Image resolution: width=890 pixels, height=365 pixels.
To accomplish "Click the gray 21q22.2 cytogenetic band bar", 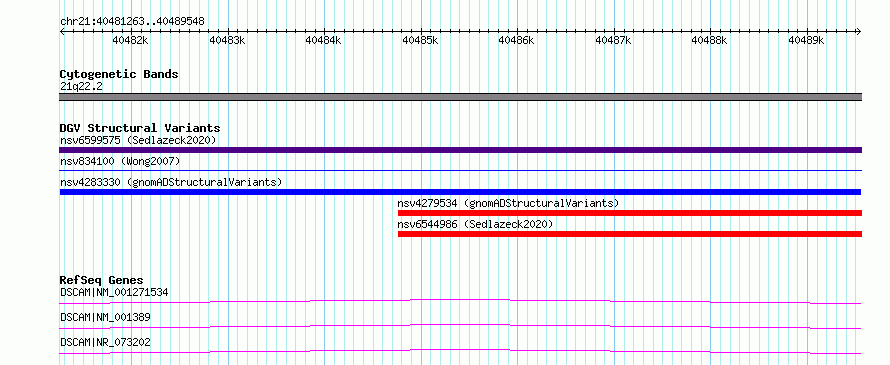I will click(460, 97).
